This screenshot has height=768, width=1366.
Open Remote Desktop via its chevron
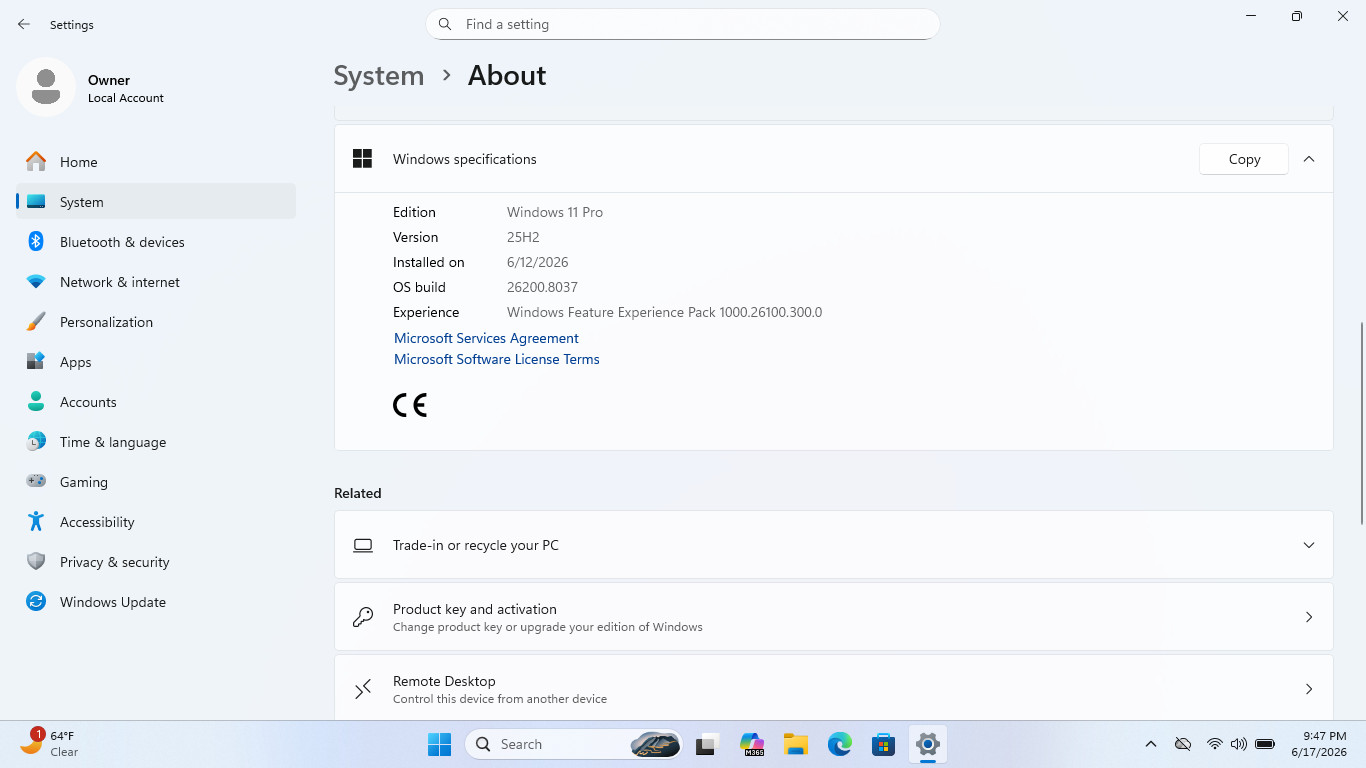click(x=1309, y=689)
